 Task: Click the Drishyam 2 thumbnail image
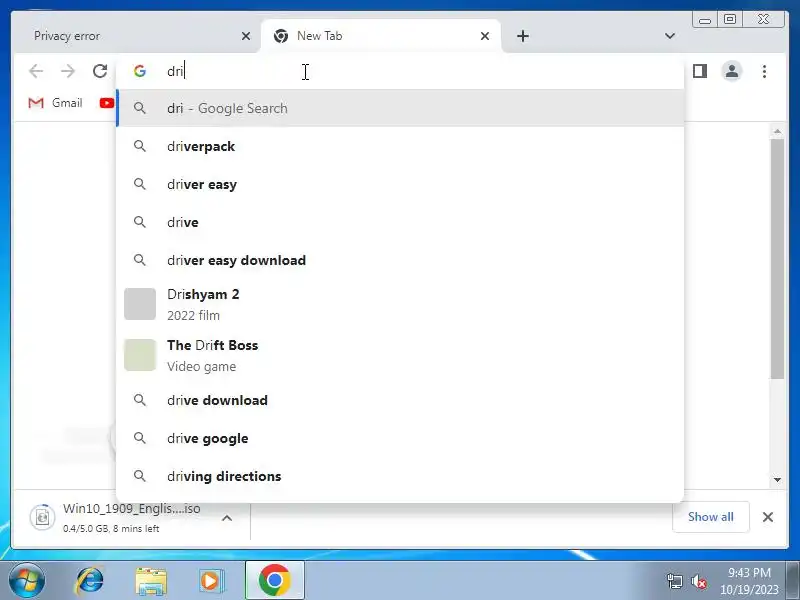coord(140,304)
